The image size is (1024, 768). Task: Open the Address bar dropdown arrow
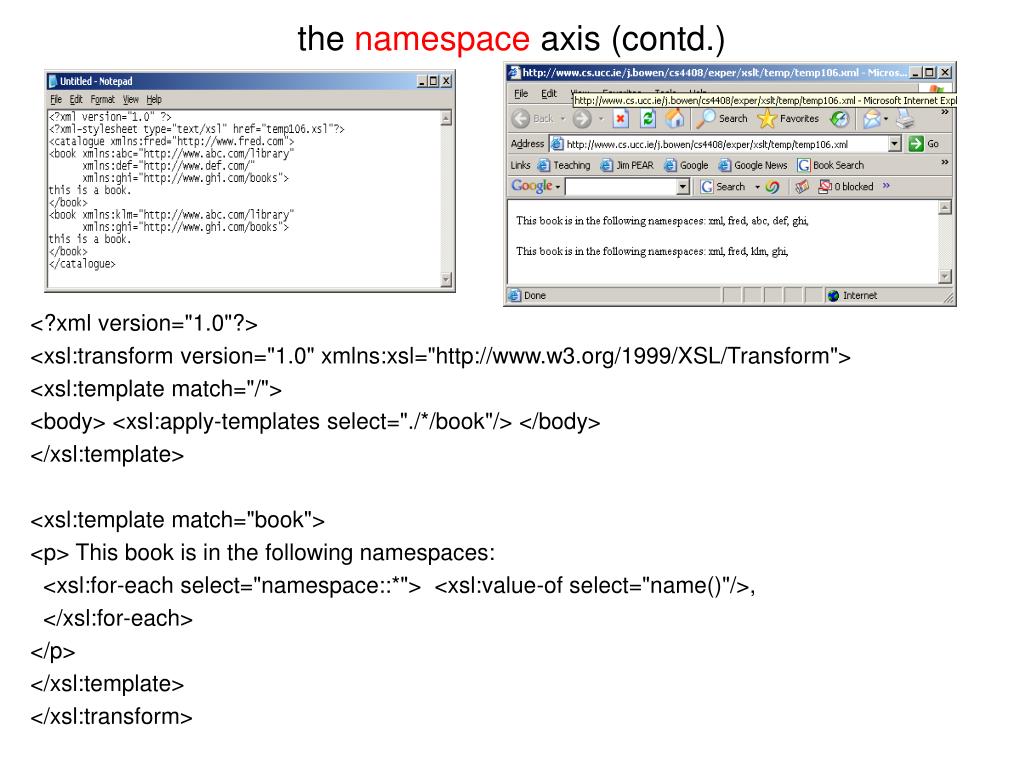tap(895, 144)
